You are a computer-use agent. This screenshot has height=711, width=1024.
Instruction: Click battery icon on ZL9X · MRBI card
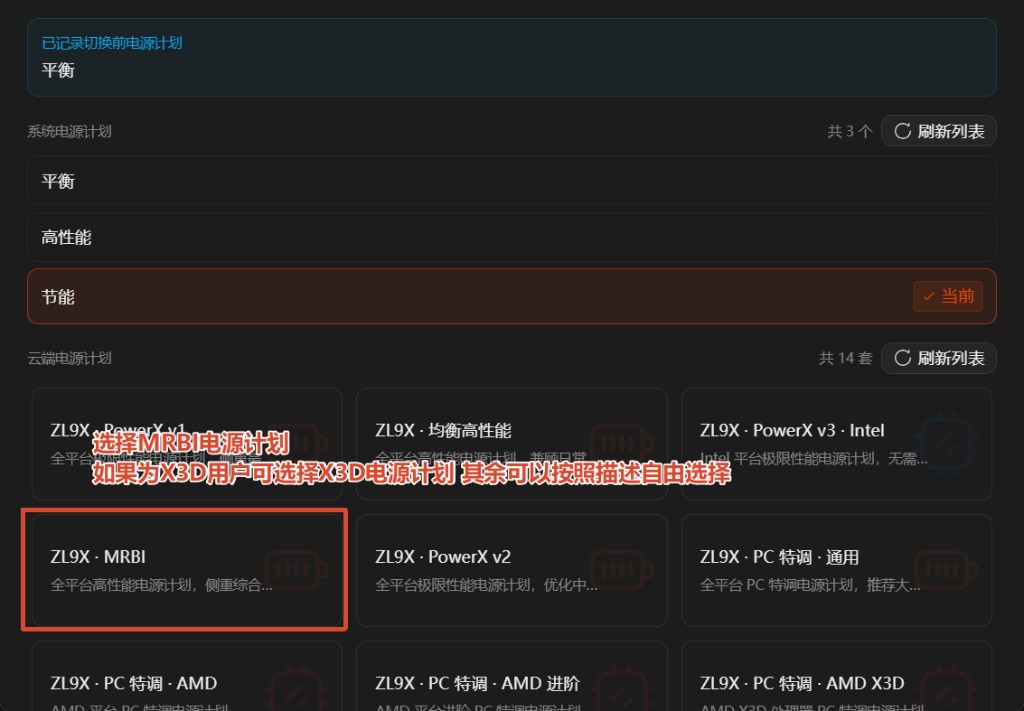coord(295,570)
